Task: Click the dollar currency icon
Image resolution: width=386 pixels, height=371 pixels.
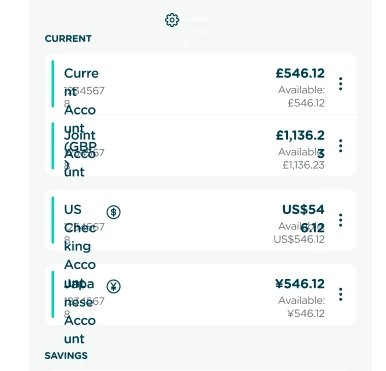Action: [114, 212]
